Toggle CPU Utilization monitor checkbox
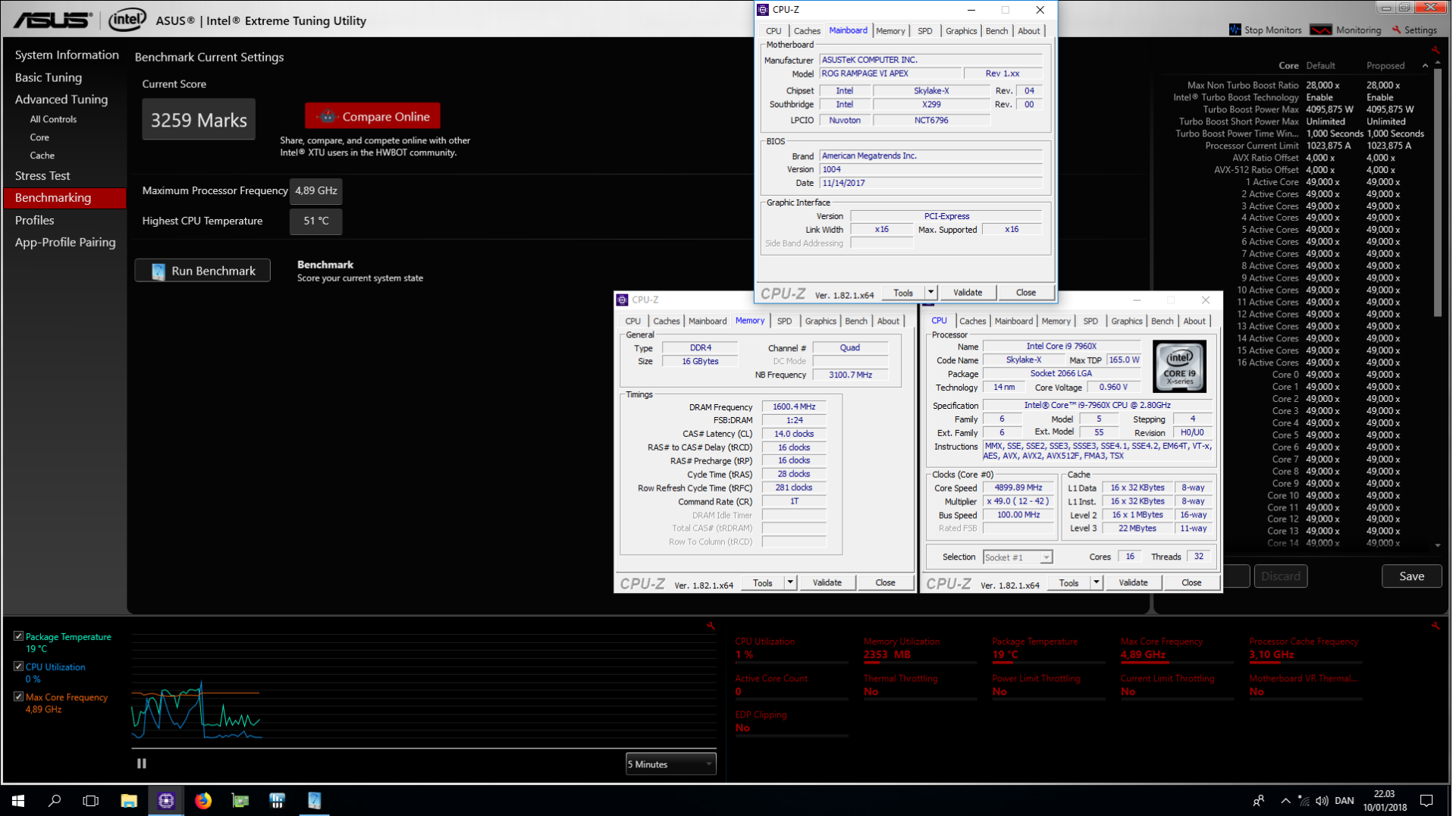1456x816 pixels. click(x=18, y=667)
